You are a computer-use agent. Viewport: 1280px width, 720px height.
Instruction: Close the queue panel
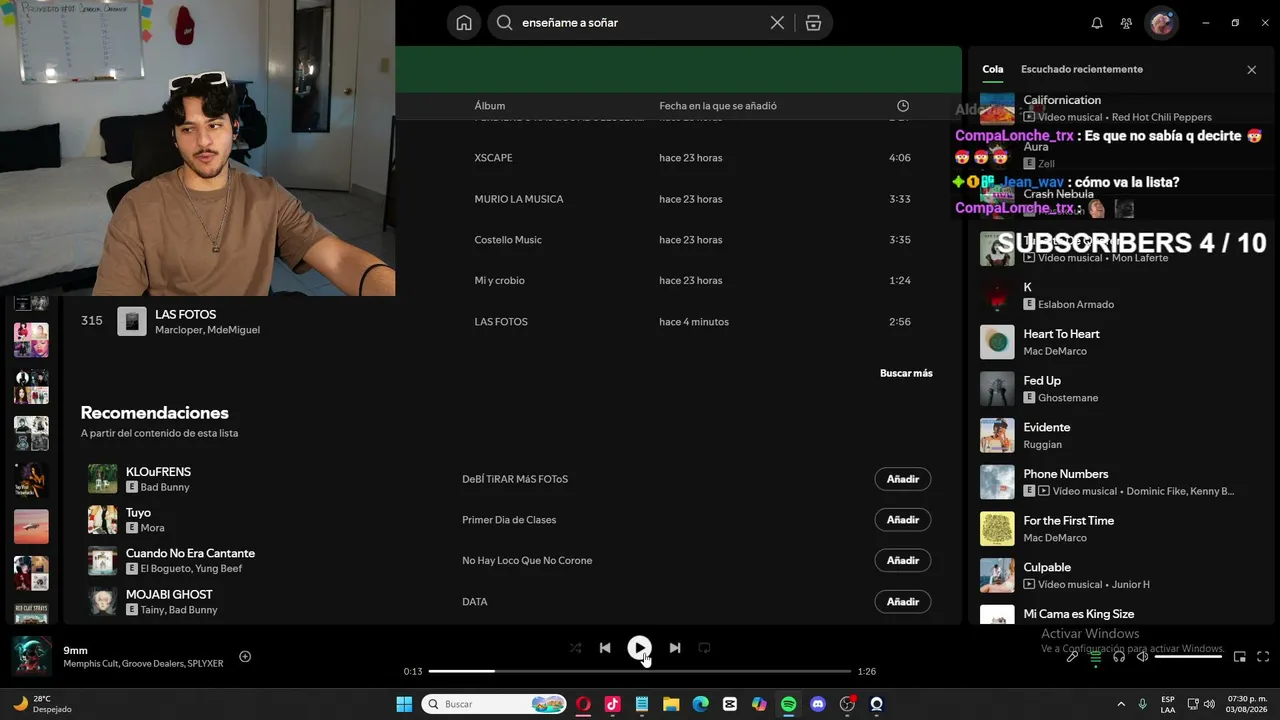(x=1251, y=70)
